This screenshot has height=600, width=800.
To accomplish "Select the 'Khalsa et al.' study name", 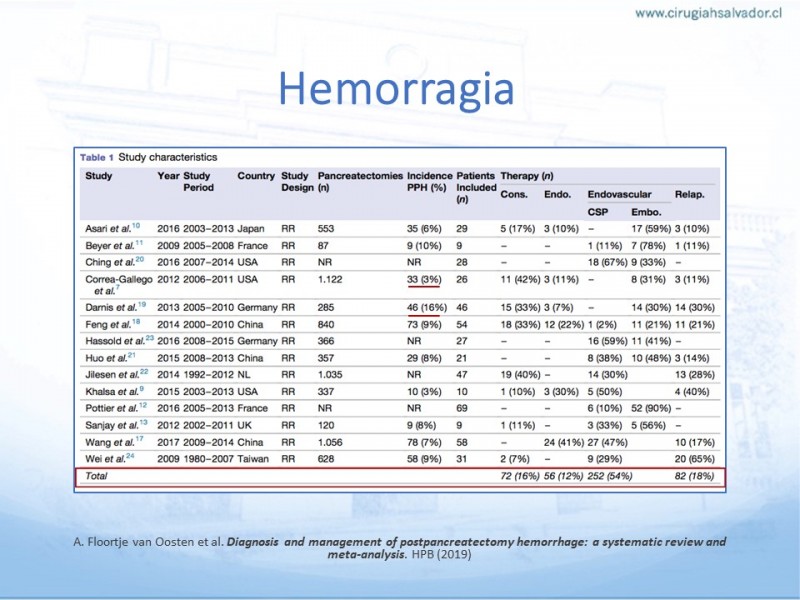I will pyautogui.click(x=112, y=391).
